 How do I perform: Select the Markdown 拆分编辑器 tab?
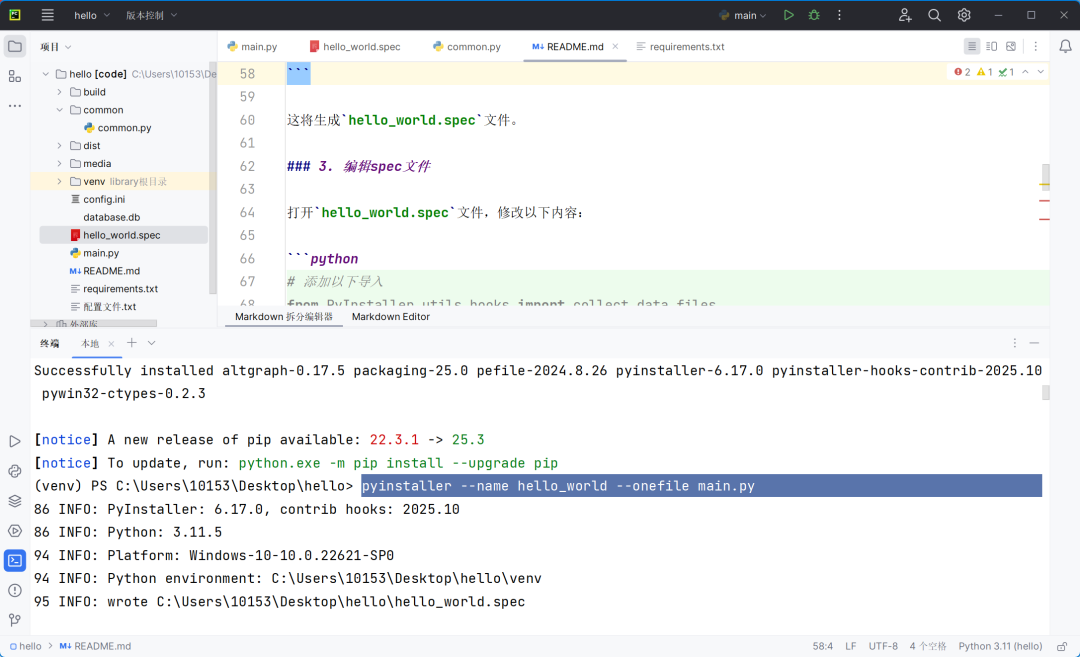[x=284, y=316]
